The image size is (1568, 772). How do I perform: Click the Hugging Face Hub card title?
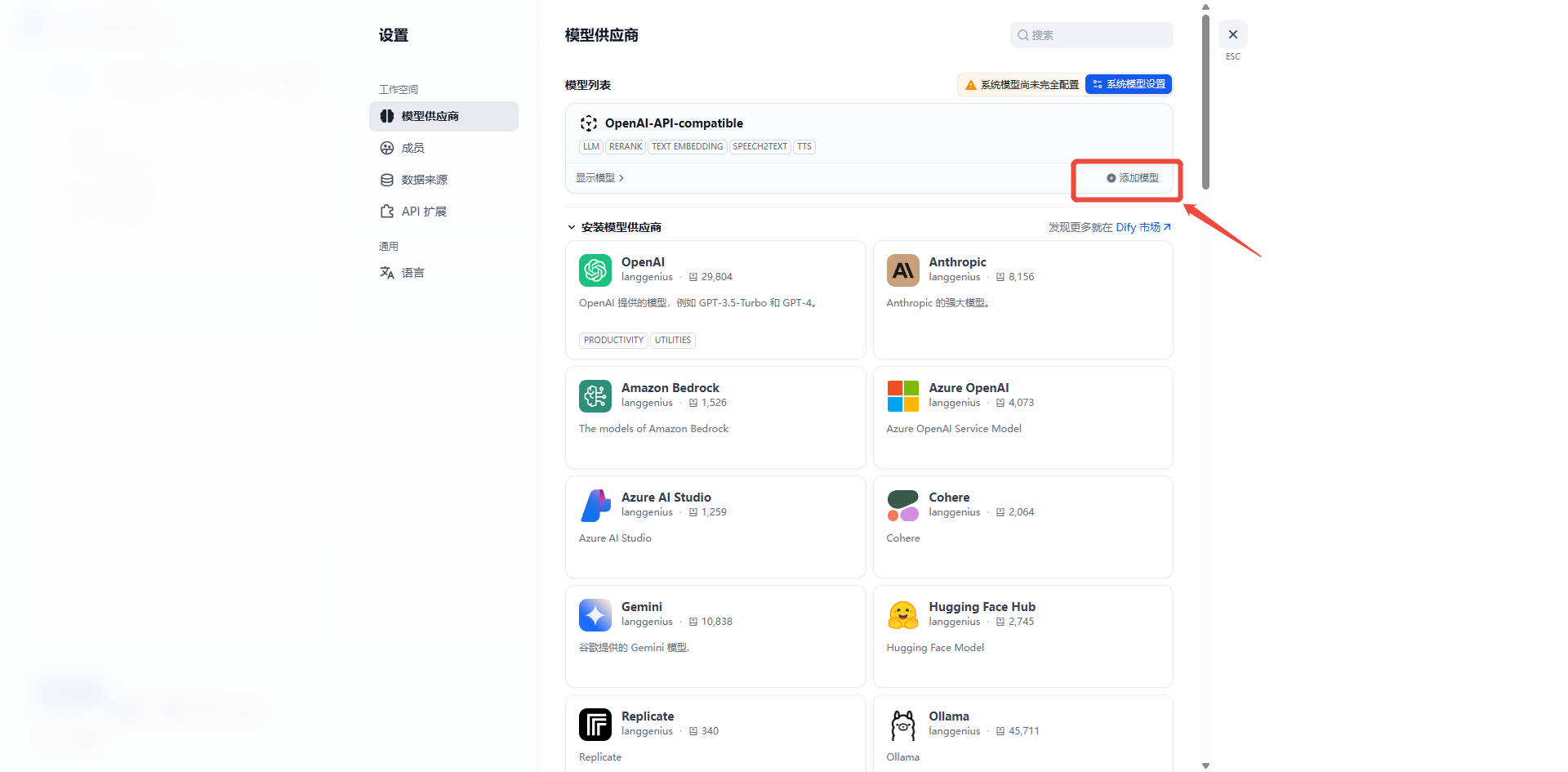point(982,607)
